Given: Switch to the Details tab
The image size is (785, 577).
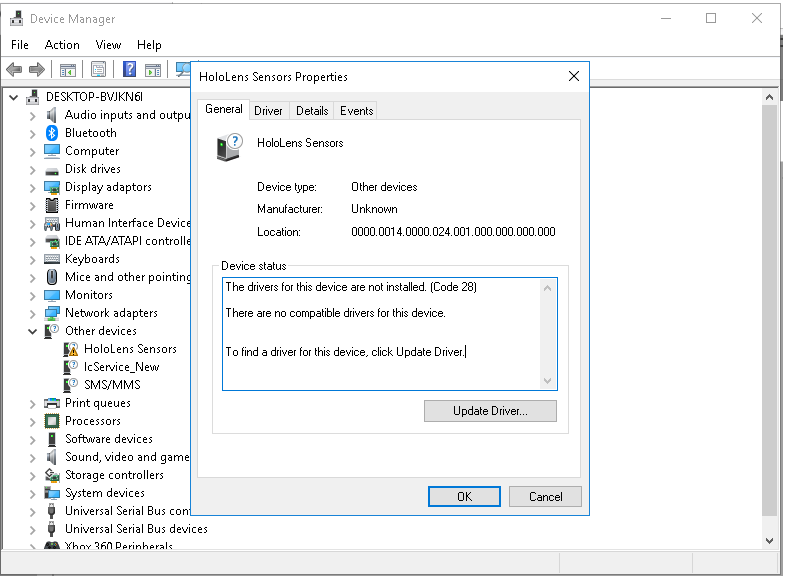Looking at the screenshot, I should tap(312, 111).
